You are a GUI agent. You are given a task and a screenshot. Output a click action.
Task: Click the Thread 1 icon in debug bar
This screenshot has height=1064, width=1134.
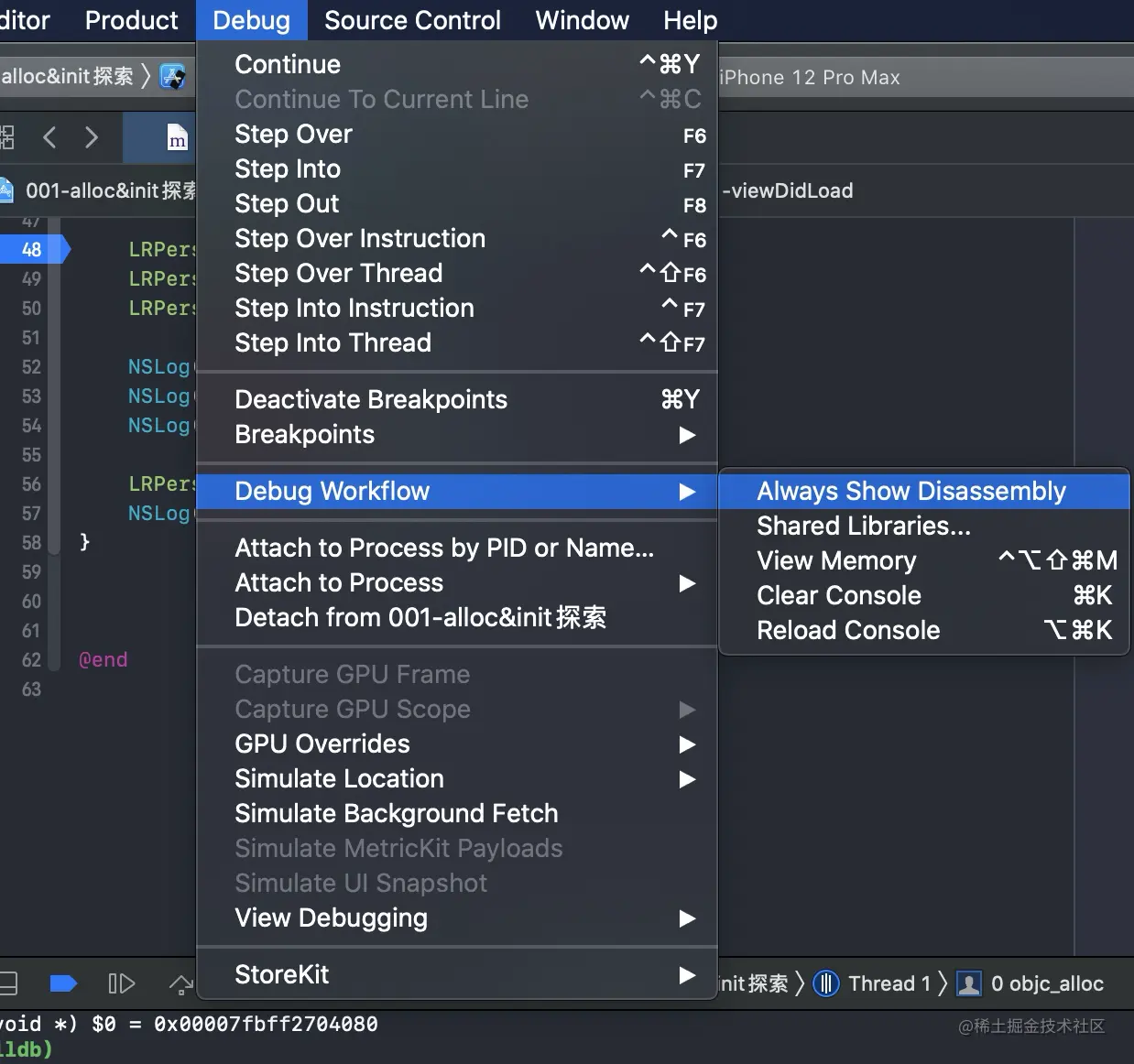pyautogui.click(x=826, y=983)
